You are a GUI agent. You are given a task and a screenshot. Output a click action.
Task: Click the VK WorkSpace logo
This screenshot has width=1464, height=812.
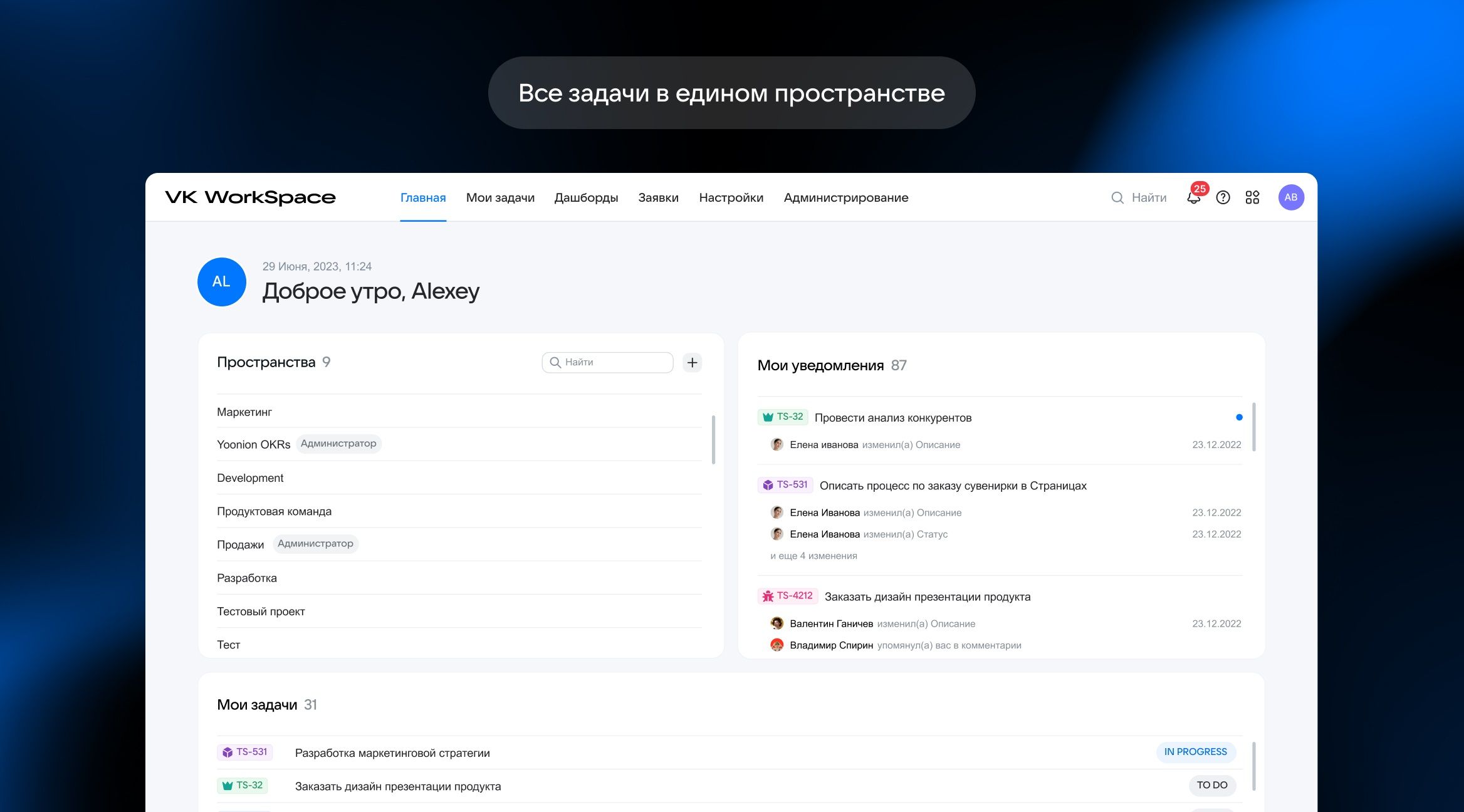click(250, 197)
